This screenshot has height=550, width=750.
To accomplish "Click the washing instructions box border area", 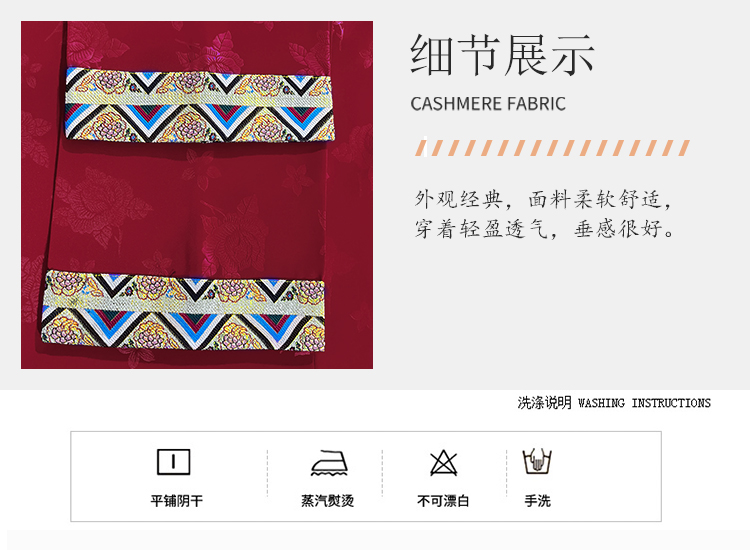I will point(366,476).
